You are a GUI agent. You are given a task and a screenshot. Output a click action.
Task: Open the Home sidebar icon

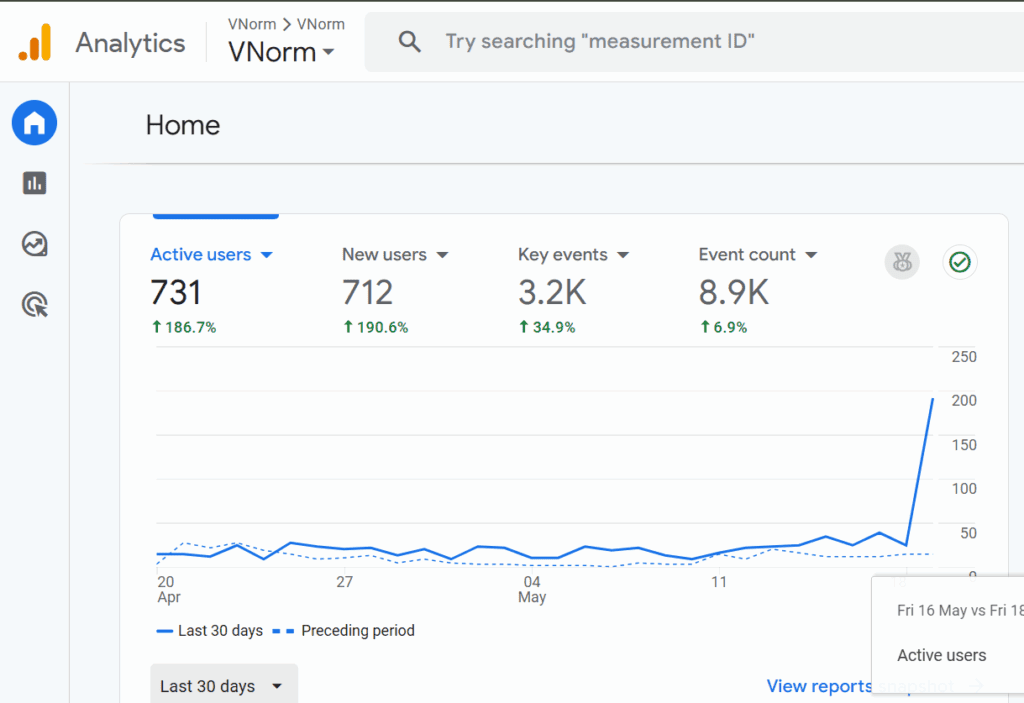35,123
